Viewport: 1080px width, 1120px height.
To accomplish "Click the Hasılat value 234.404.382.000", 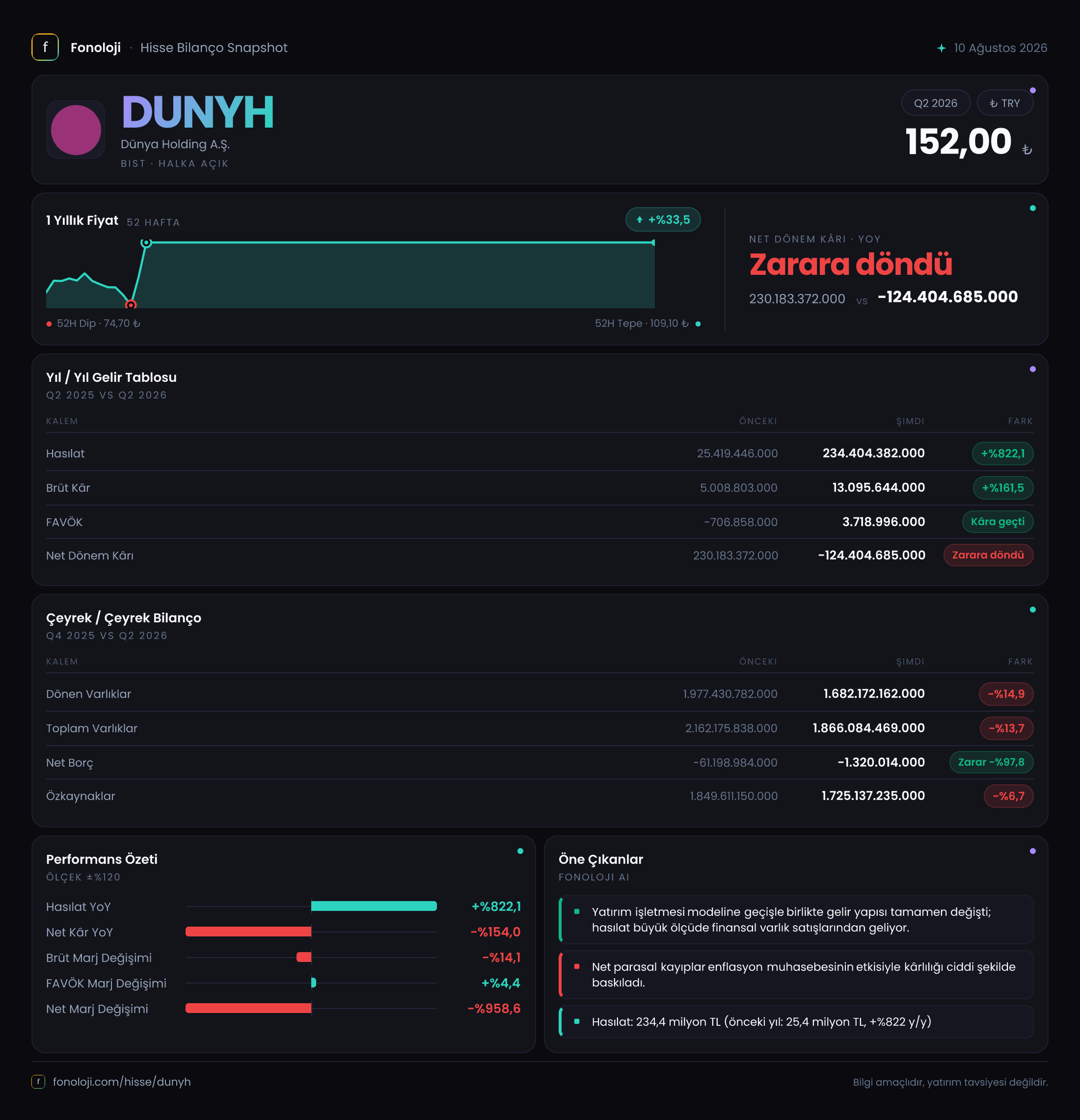I will [x=873, y=453].
